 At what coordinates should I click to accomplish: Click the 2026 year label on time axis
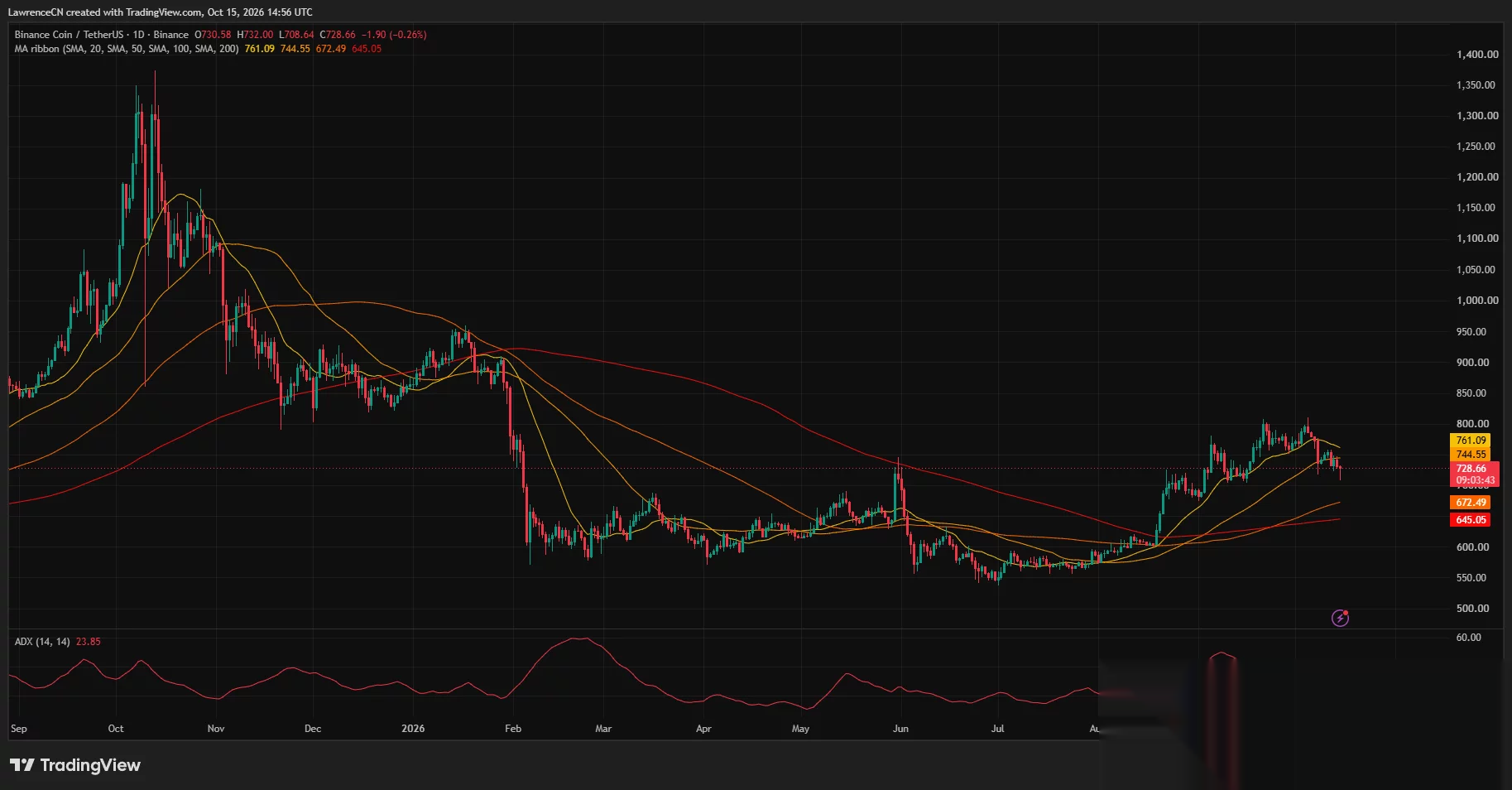[413, 729]
